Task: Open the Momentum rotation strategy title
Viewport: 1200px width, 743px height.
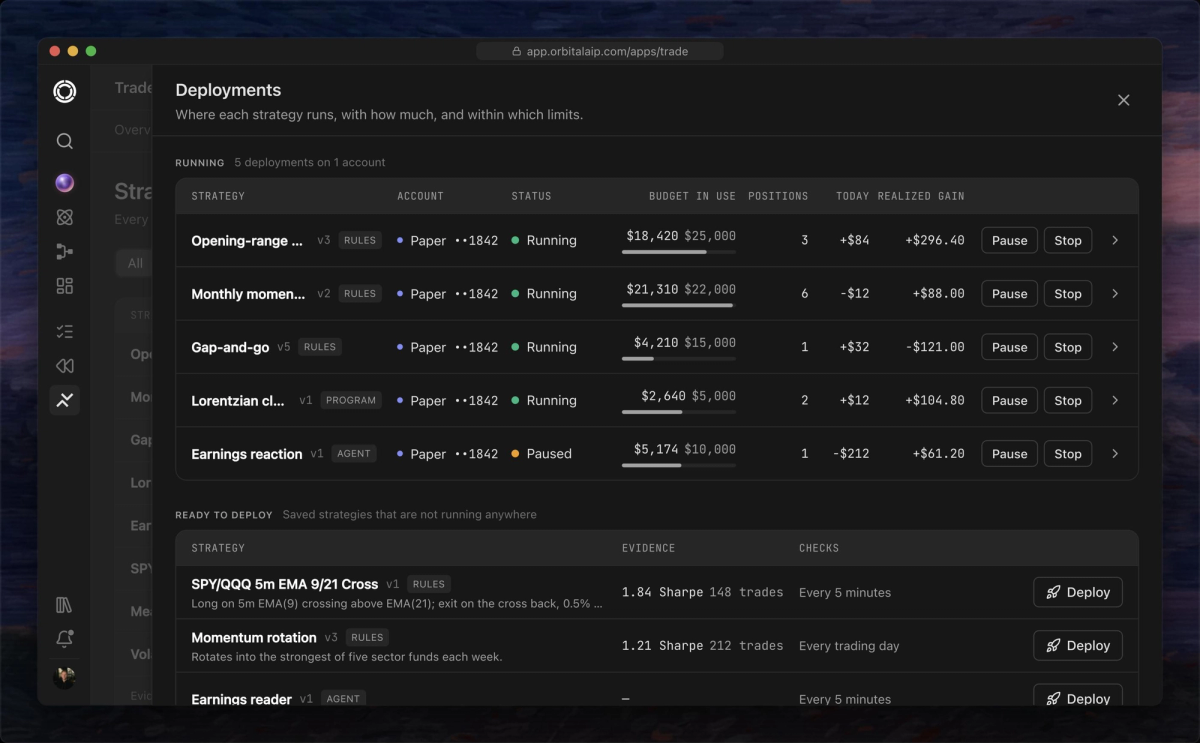Action: [254, 637]
